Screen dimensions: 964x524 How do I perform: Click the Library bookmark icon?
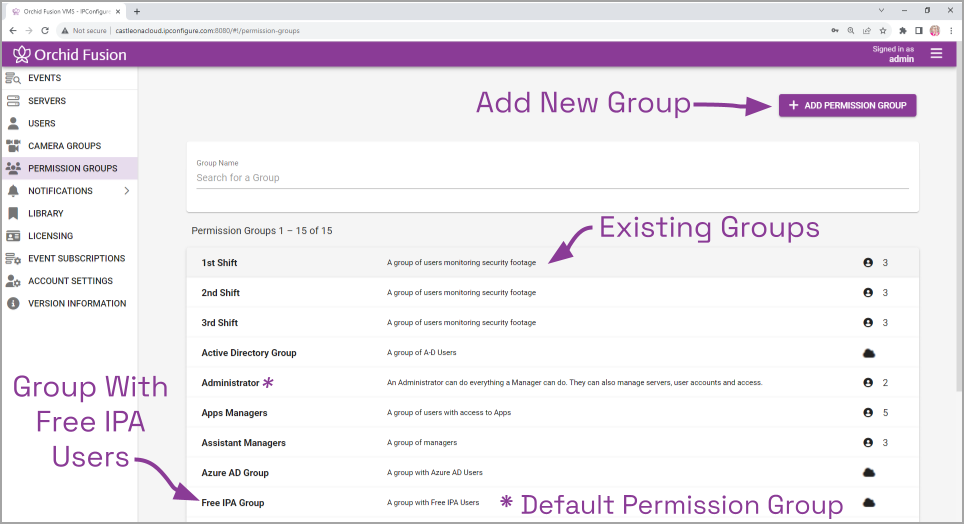tap(13, 213)
